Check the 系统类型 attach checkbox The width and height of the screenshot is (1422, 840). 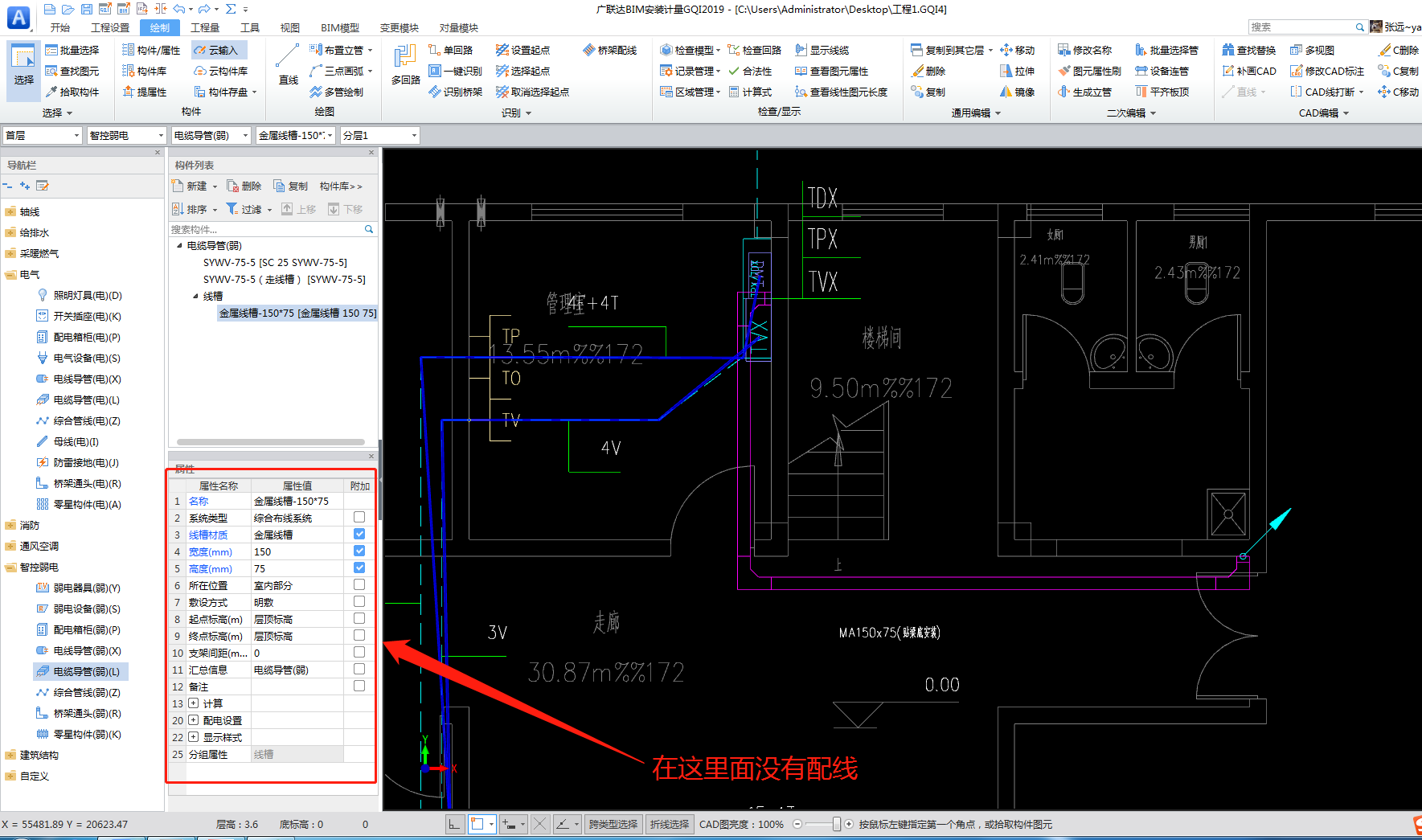(359, 517)
